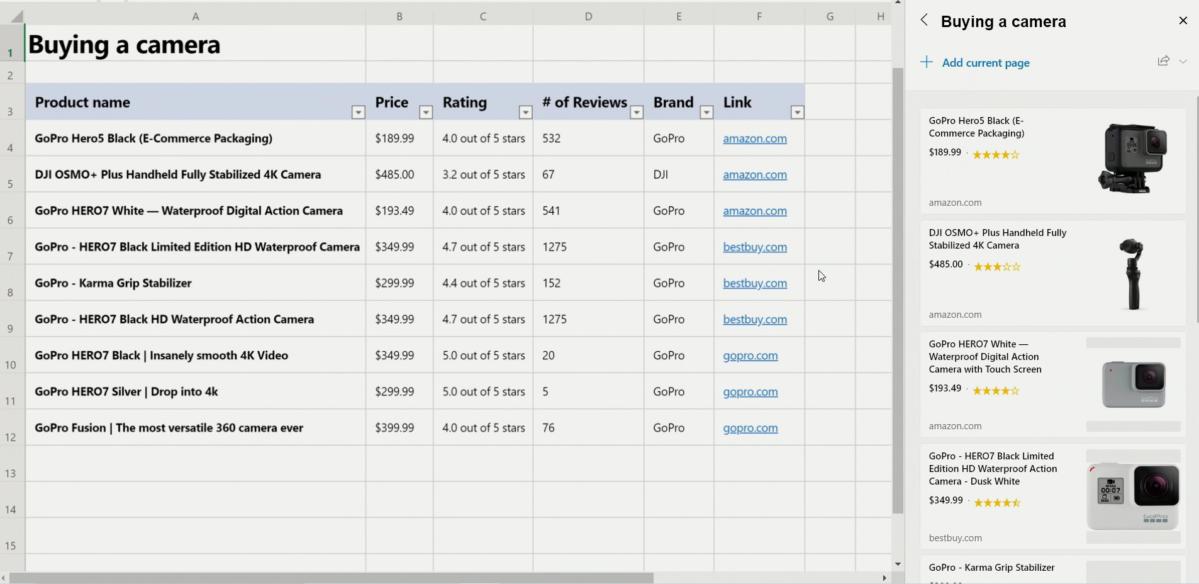Viewport: 1199px width, 584px height.
Task: Open the Karma Grip Stabilizer card in panel
Action: [x=992, y=567]
